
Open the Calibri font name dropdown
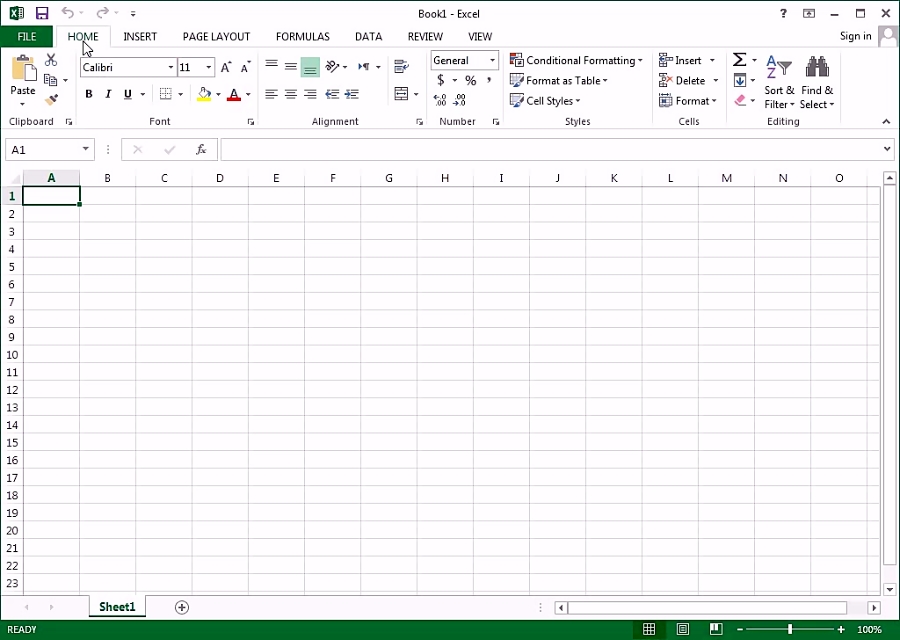point(171,67)
